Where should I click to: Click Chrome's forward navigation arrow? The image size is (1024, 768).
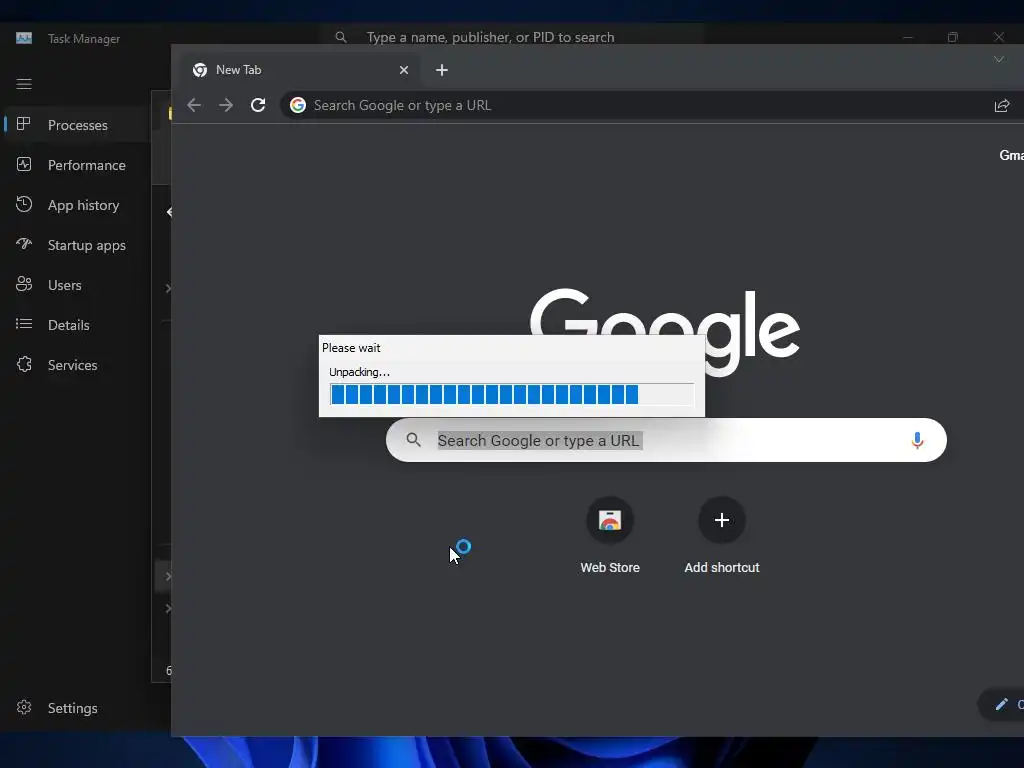226,105
